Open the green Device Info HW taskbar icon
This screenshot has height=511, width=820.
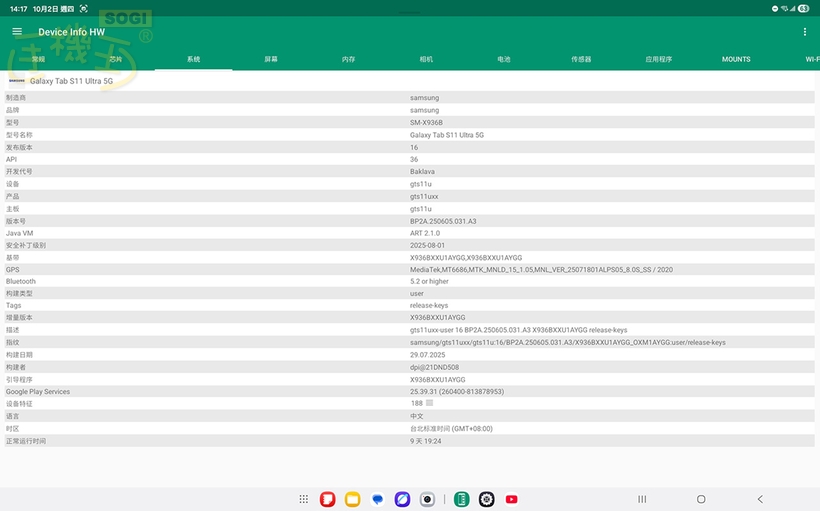pyautogui.click(x=462, y=499)
